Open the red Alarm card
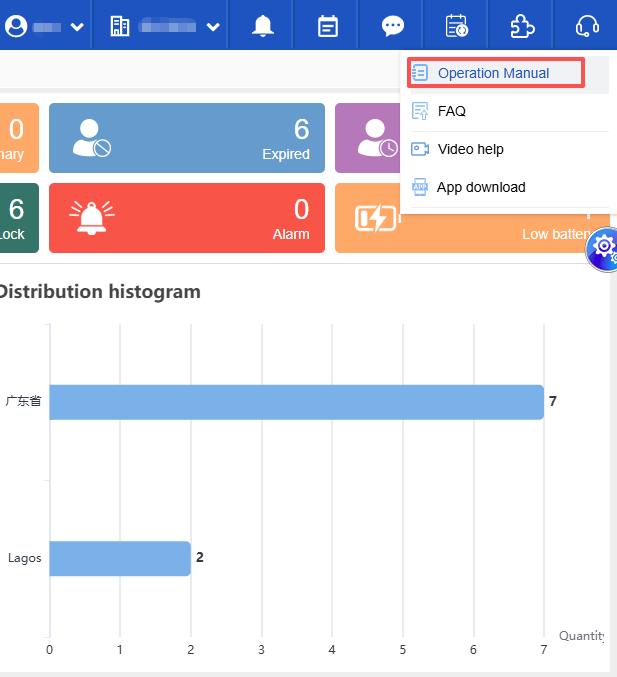This screenshot has height=677, width=617. tap(186, 218)
